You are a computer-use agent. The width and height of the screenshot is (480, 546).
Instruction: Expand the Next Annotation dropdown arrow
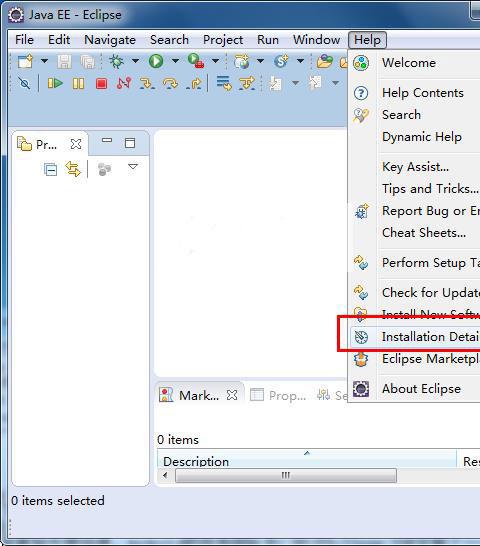coord(295,83)
